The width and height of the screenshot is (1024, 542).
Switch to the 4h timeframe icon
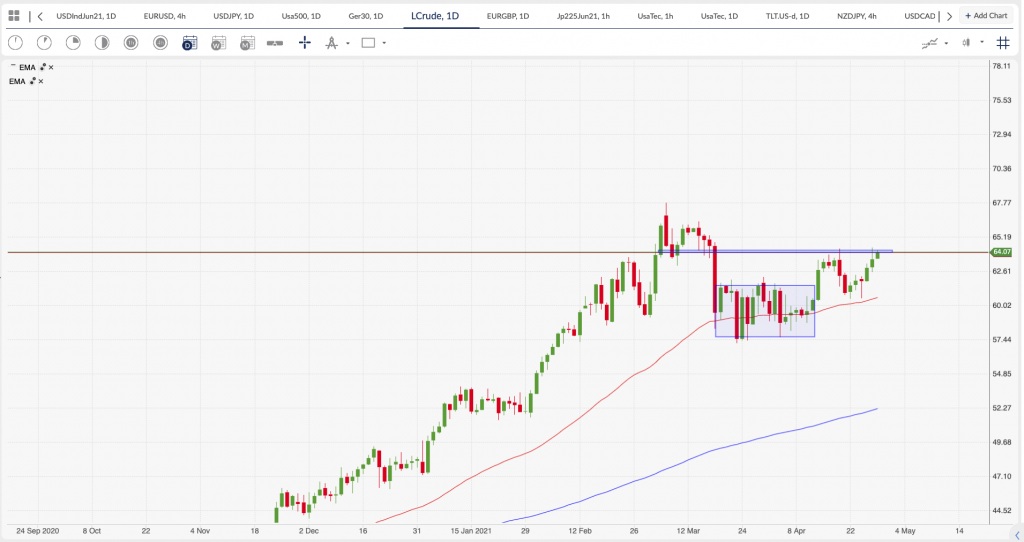(x=160, y=43)
